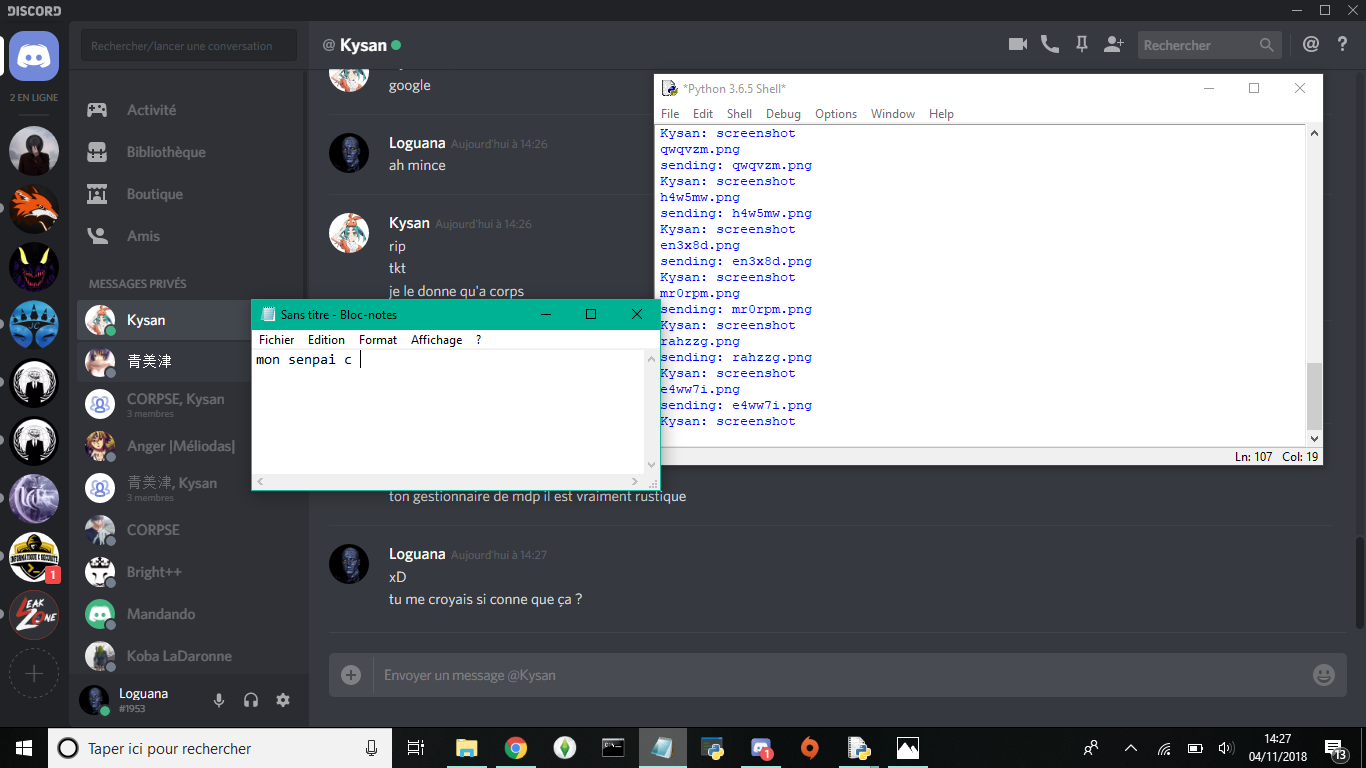This screenshot has width=1366, height=768.
Task: Start a video call with Kysan
Action: pos(1018,44)
